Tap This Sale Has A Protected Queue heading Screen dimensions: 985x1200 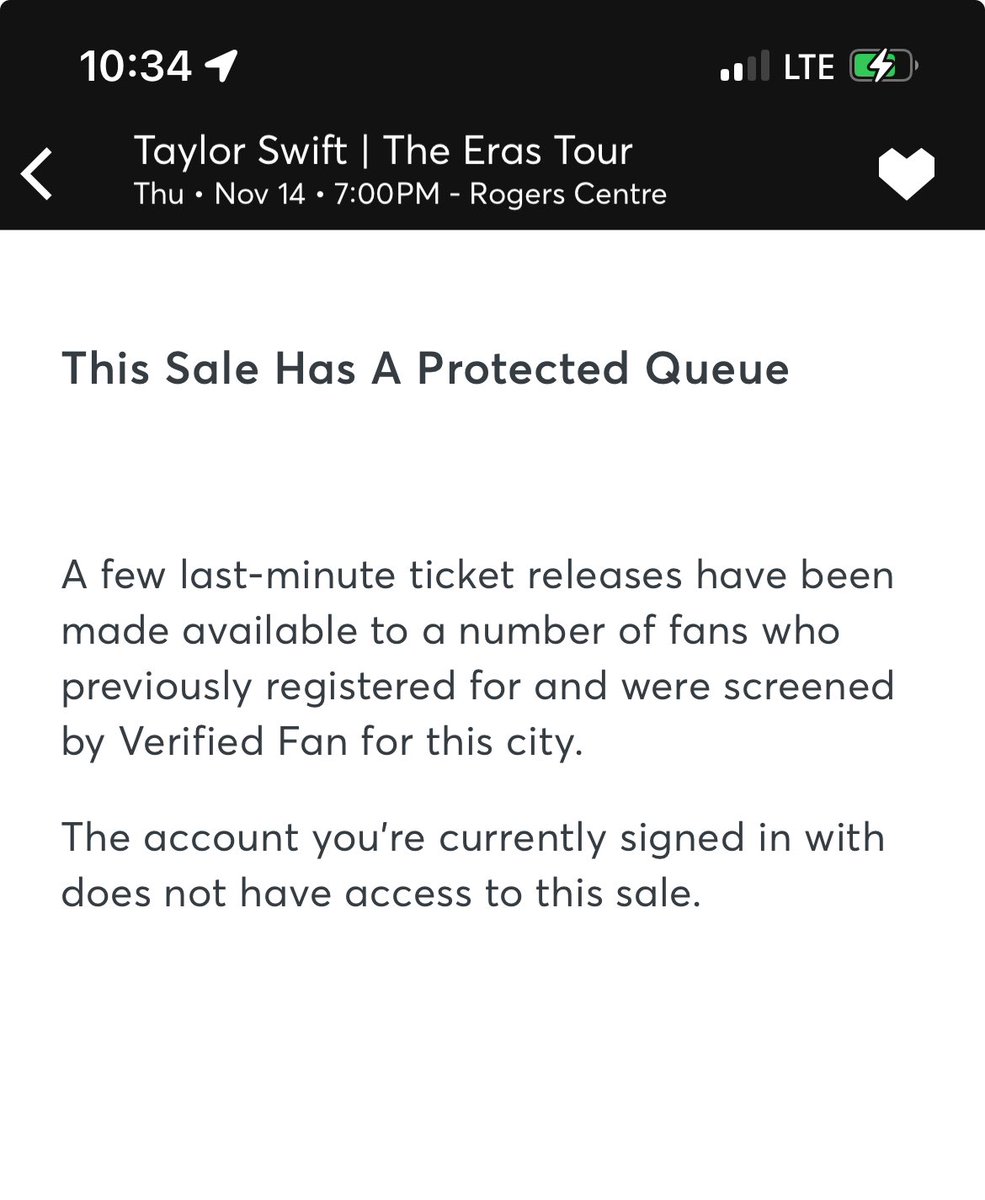[x=425, y=369]
